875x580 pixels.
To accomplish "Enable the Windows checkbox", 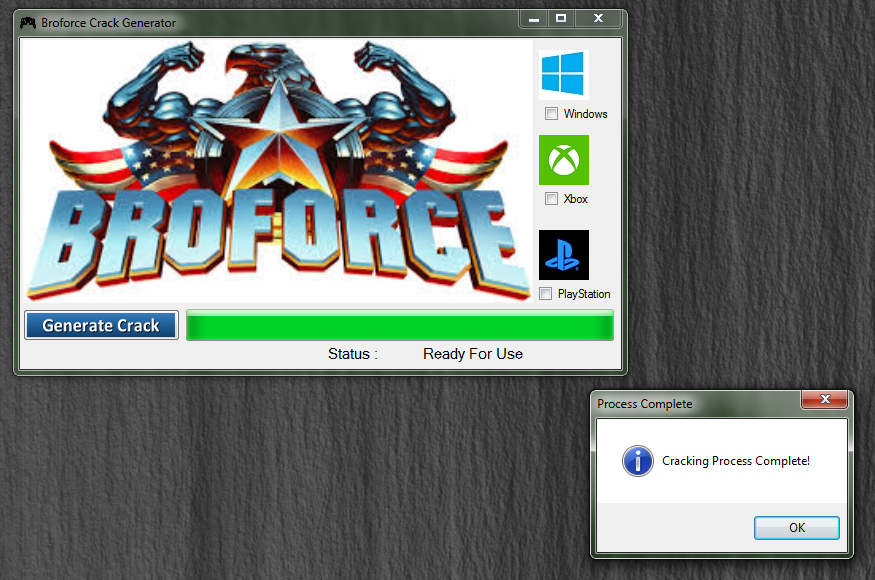I will pos(551,114).
